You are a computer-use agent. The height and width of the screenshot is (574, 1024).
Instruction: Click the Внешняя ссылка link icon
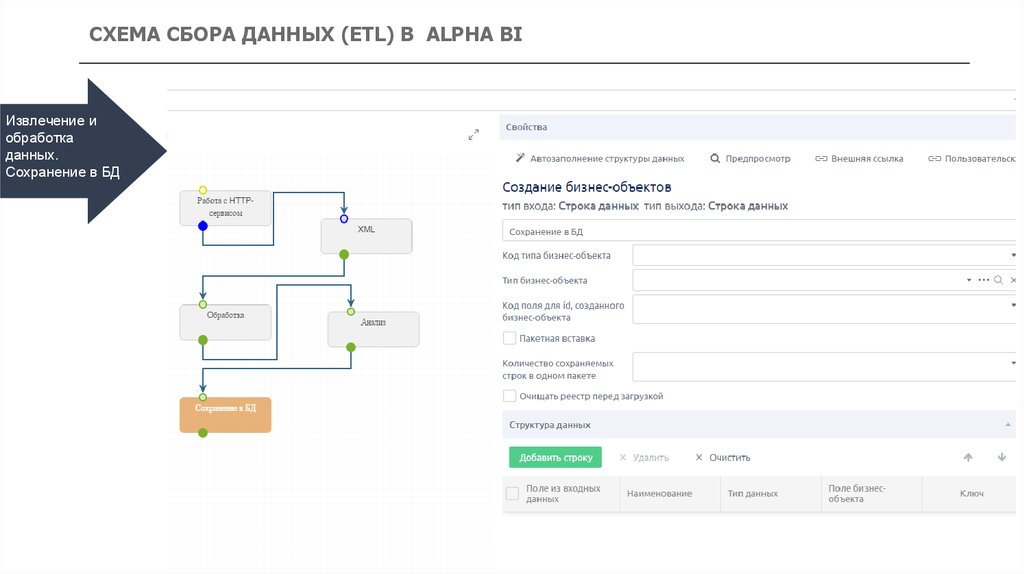pyautogui.click(x=821, y=158)
